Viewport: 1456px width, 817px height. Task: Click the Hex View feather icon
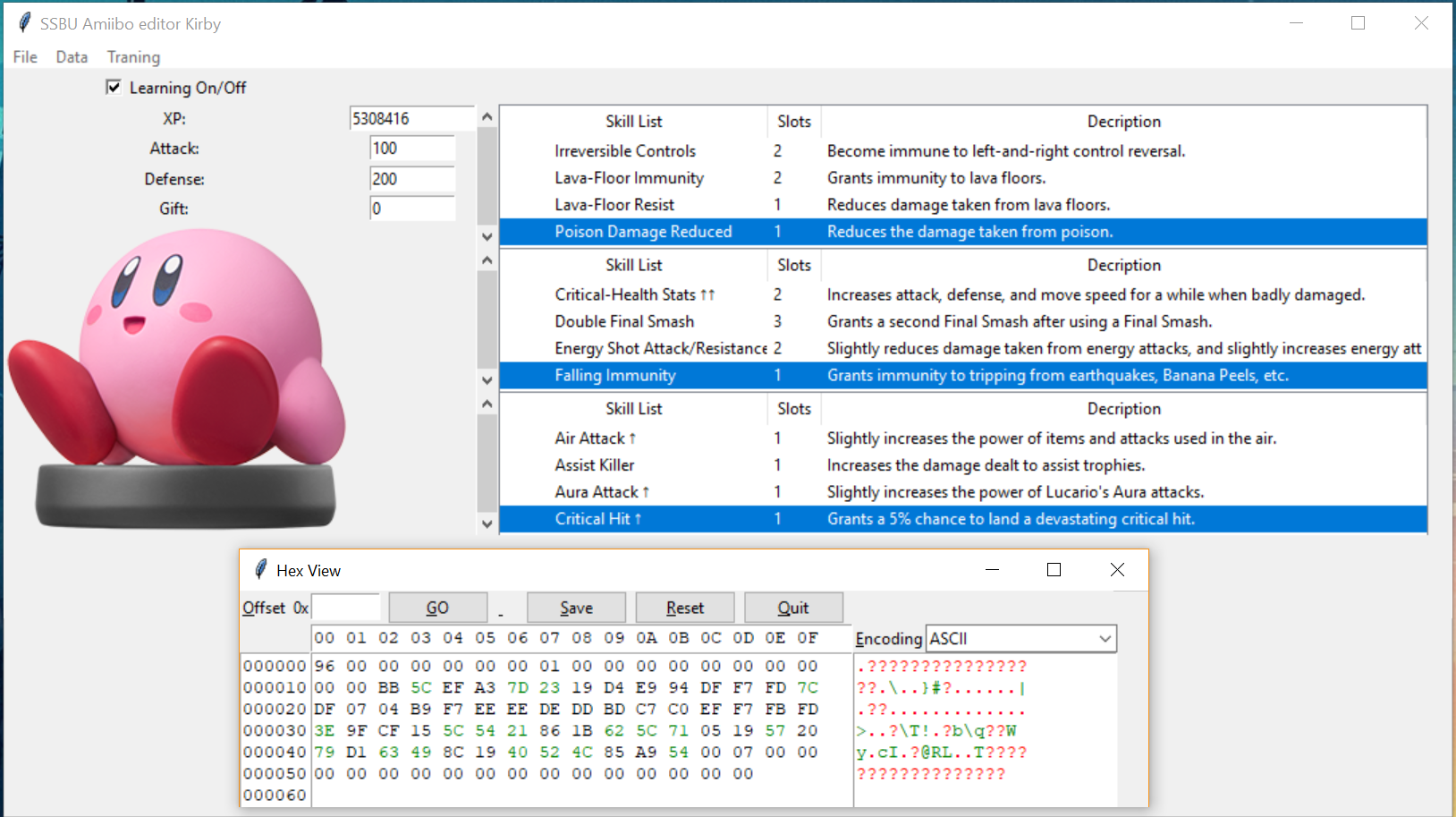coord(260,569)
